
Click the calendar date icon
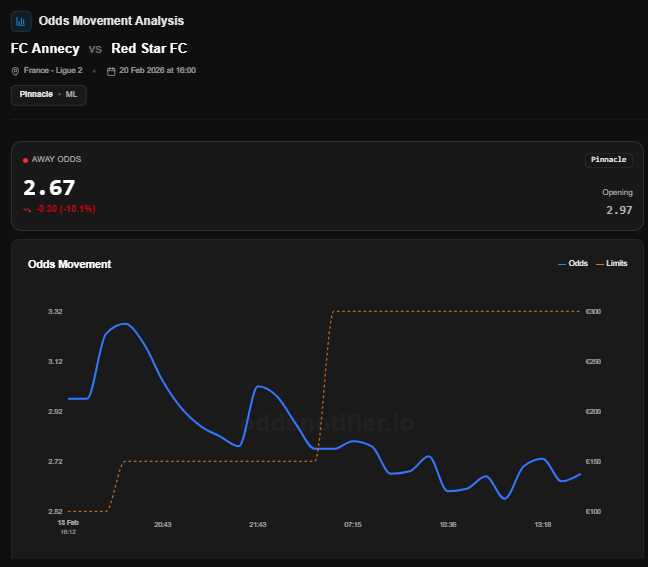(x=111, y=71)
